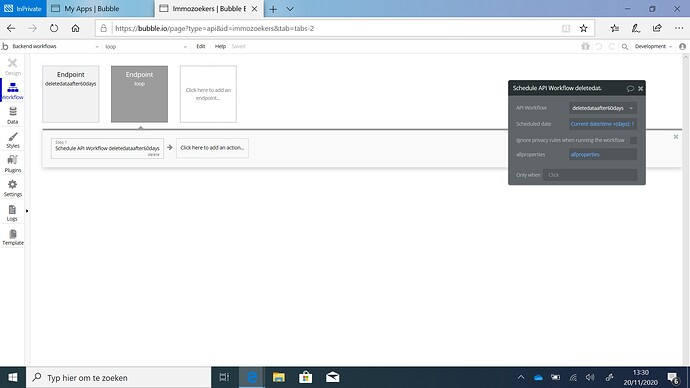Open the comment icon in action panel
The width and height of the screenshot is (690, 388).
tap(630, 88)
